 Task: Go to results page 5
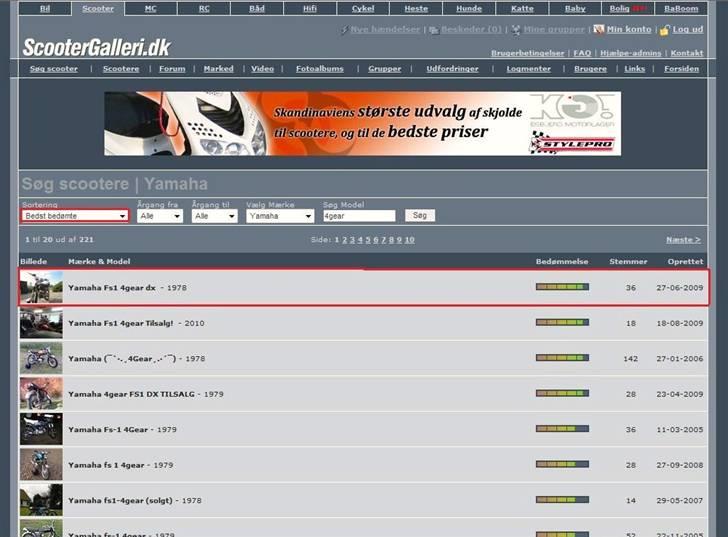tap(368, 240)
